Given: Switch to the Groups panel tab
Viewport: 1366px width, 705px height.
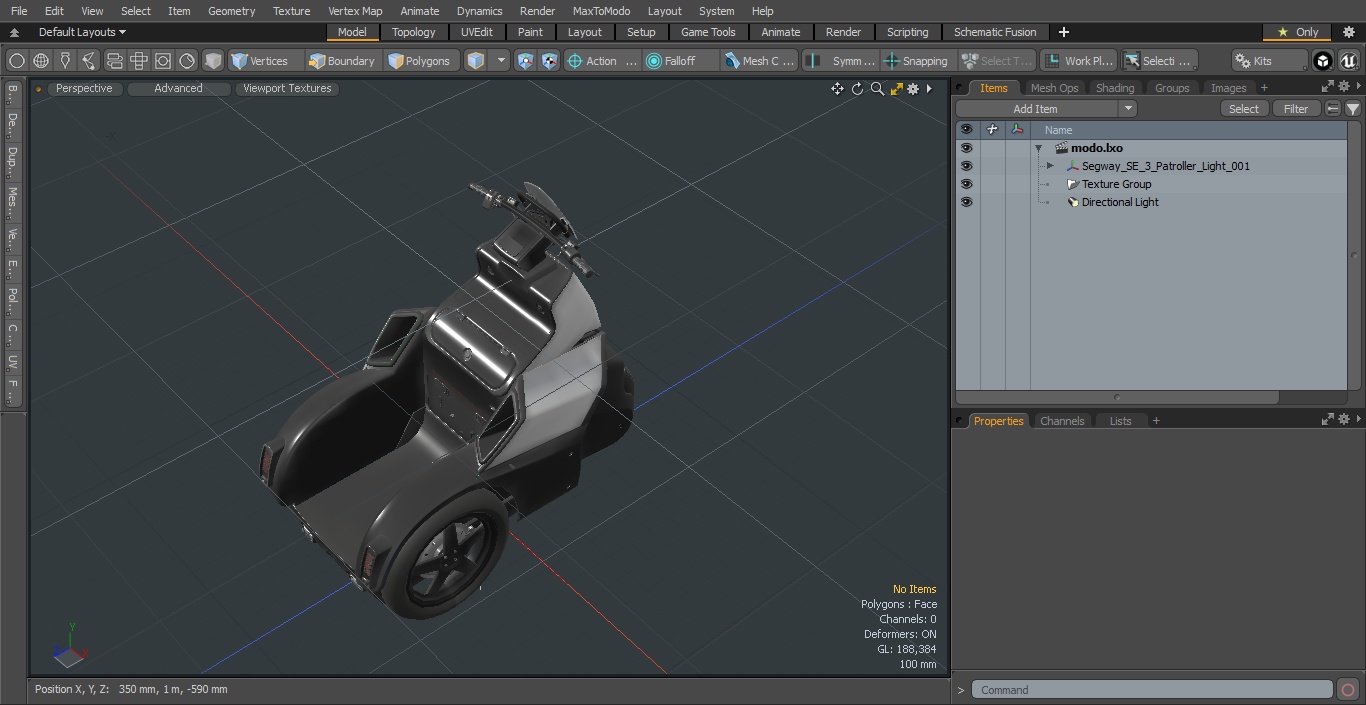Looking at the screenshot, I should 1172,88.
